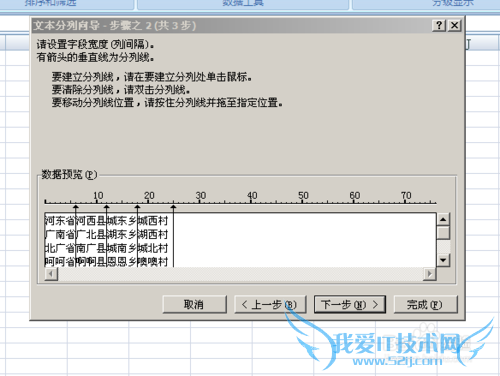Screen dimensions: 500x376
Task: Click 数据工具 ribbon group label behind dialog
Action: (x=243, y=3)
